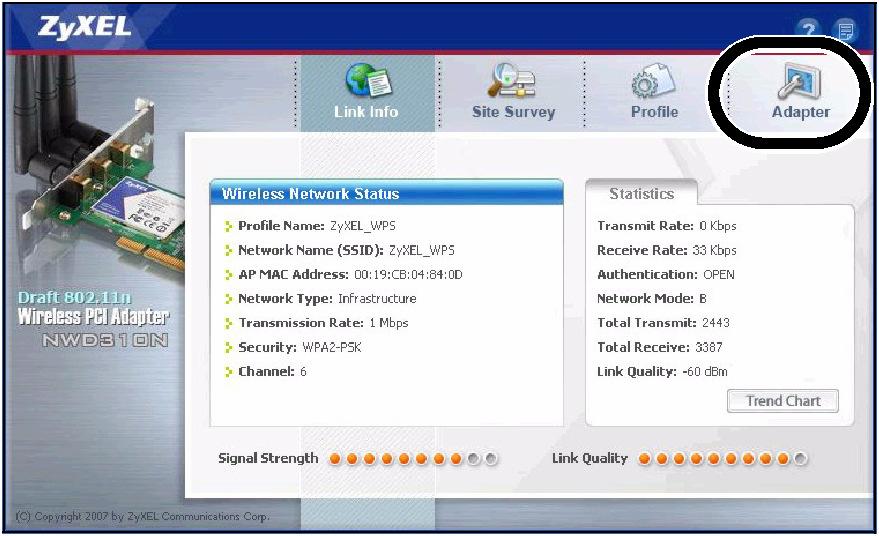Image resolution: width=879 pixels, height=536 pixels.
Task: Switch to the Link Info tab label
Action: 366,112
